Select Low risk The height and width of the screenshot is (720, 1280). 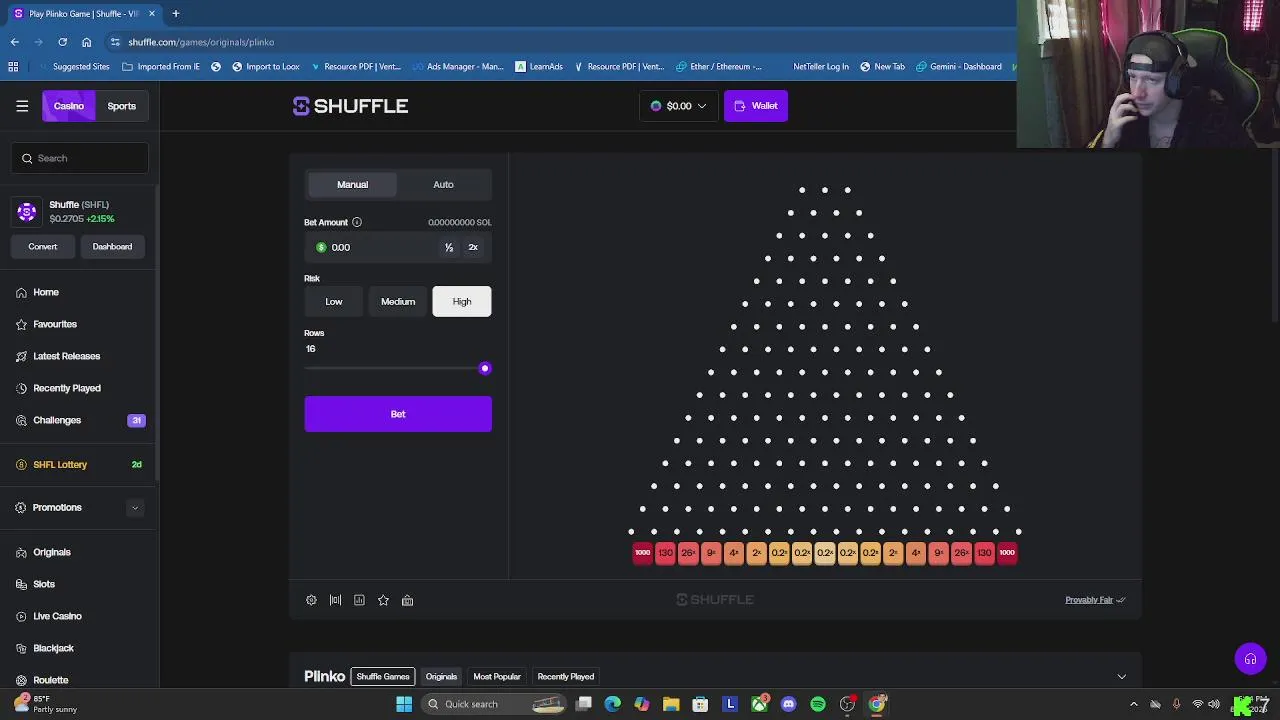pos(334,301)
